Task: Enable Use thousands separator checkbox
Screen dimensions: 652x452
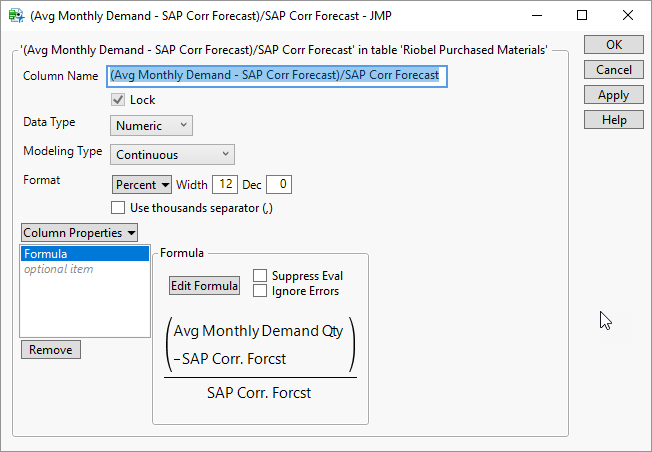Action: click(x=118, y=208)
